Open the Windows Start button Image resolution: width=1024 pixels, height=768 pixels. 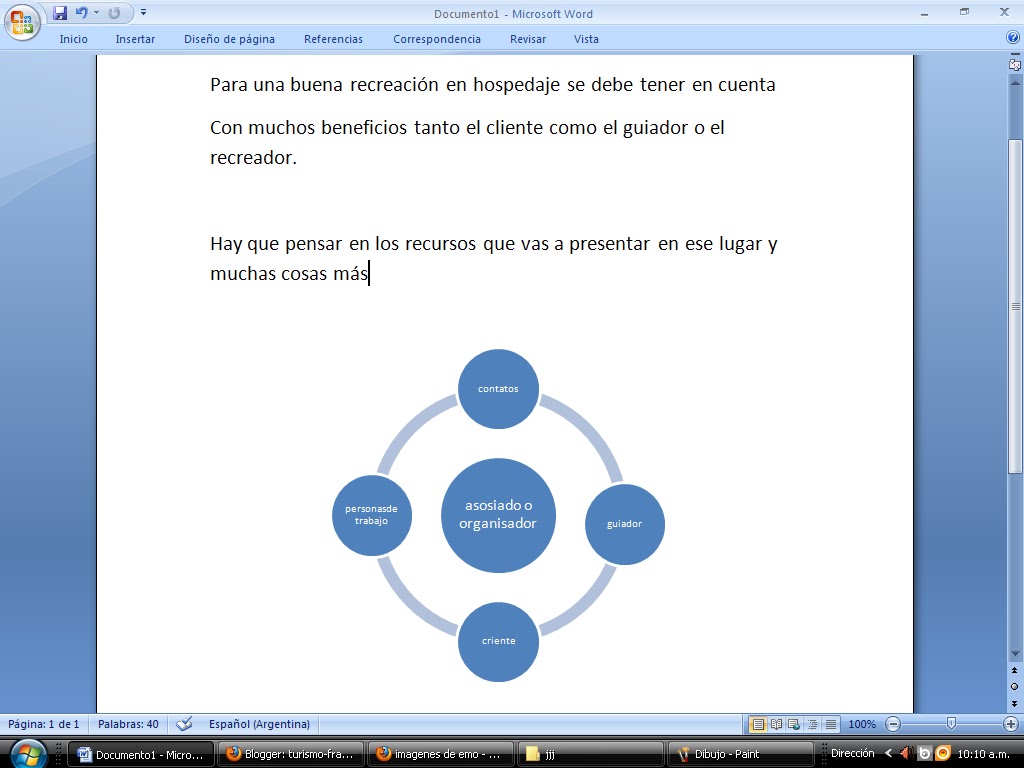coord(27,754)
